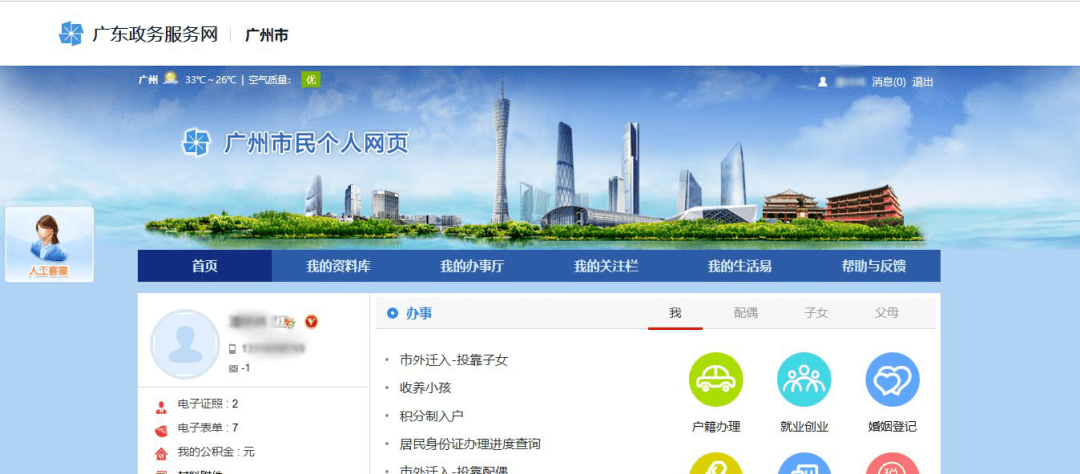Click the profile avatar picture
Screen dimensions: 1080x474
(x=185, y=344)
